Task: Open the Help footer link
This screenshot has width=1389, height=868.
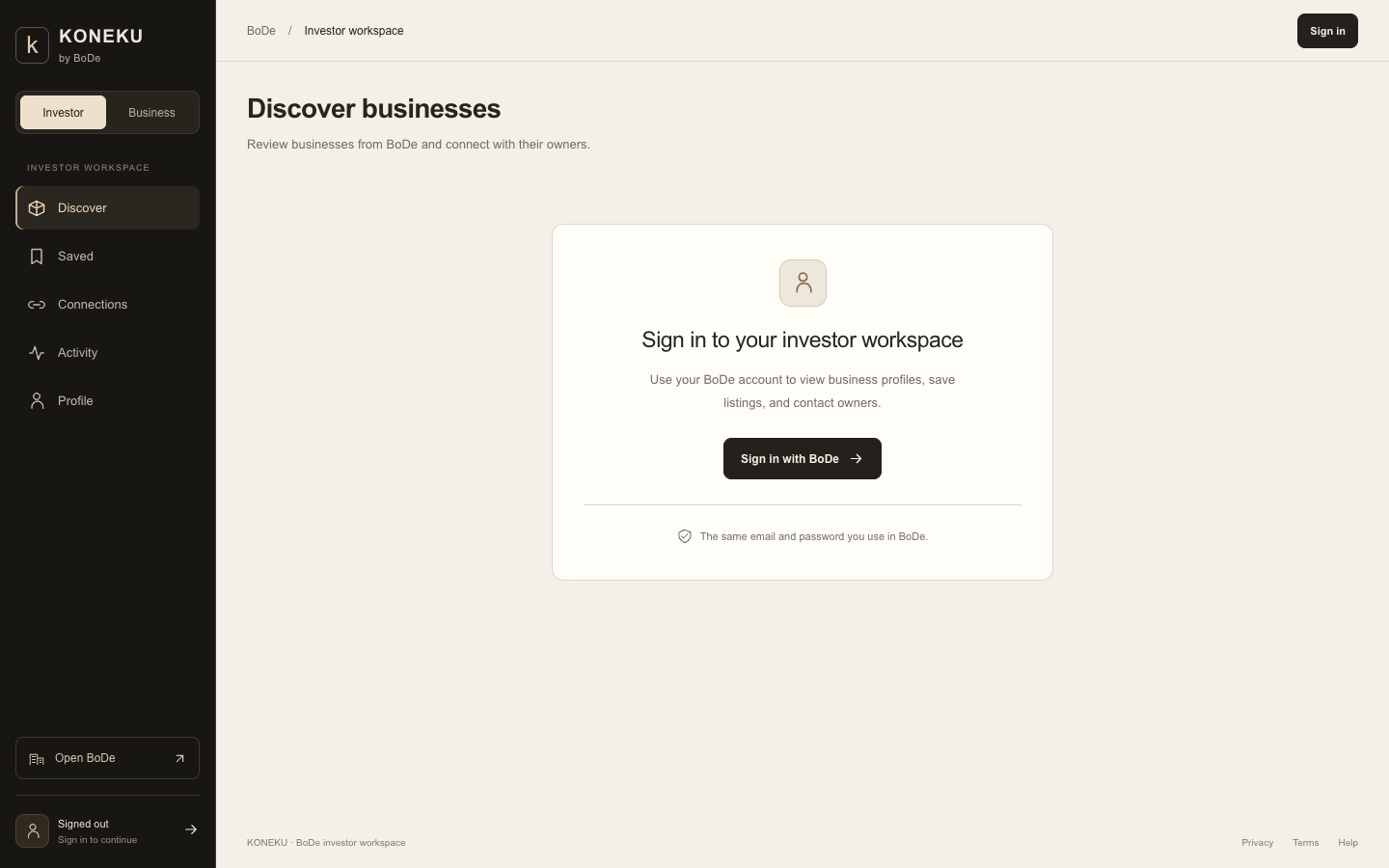Action: [1348, 843]
